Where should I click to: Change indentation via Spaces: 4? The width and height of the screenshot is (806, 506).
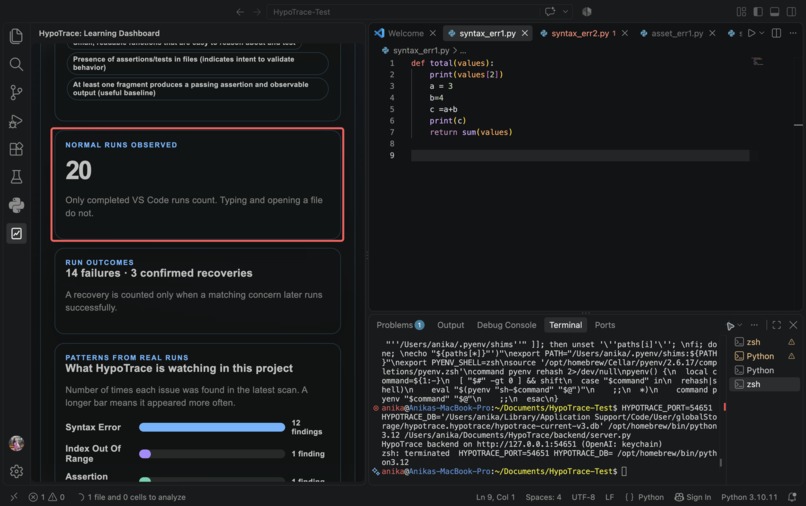[x=543, y=497]
